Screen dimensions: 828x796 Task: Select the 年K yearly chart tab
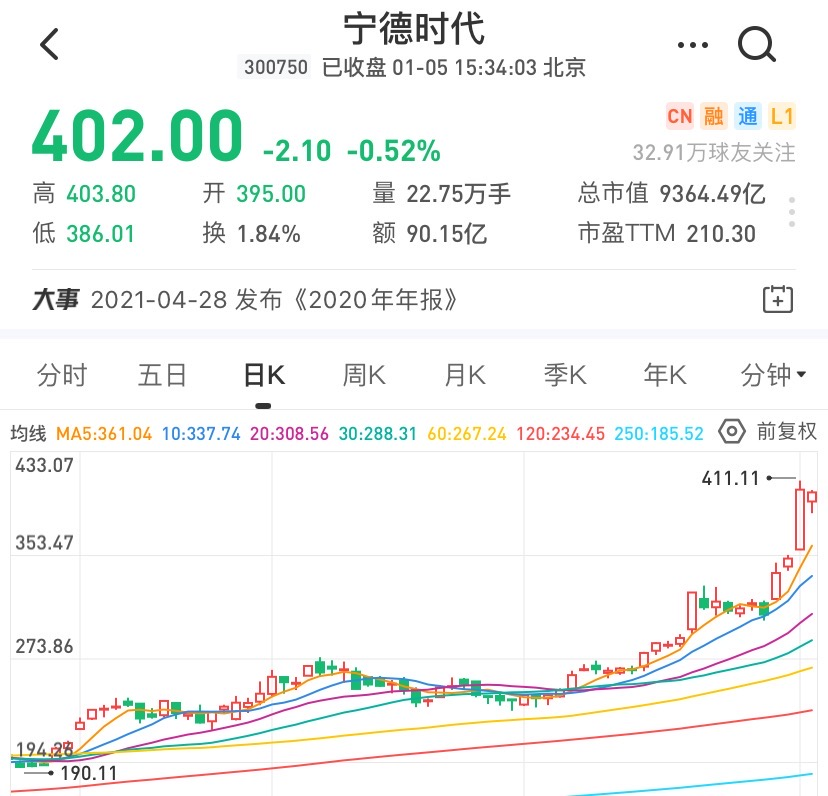(x=665, y=375)
